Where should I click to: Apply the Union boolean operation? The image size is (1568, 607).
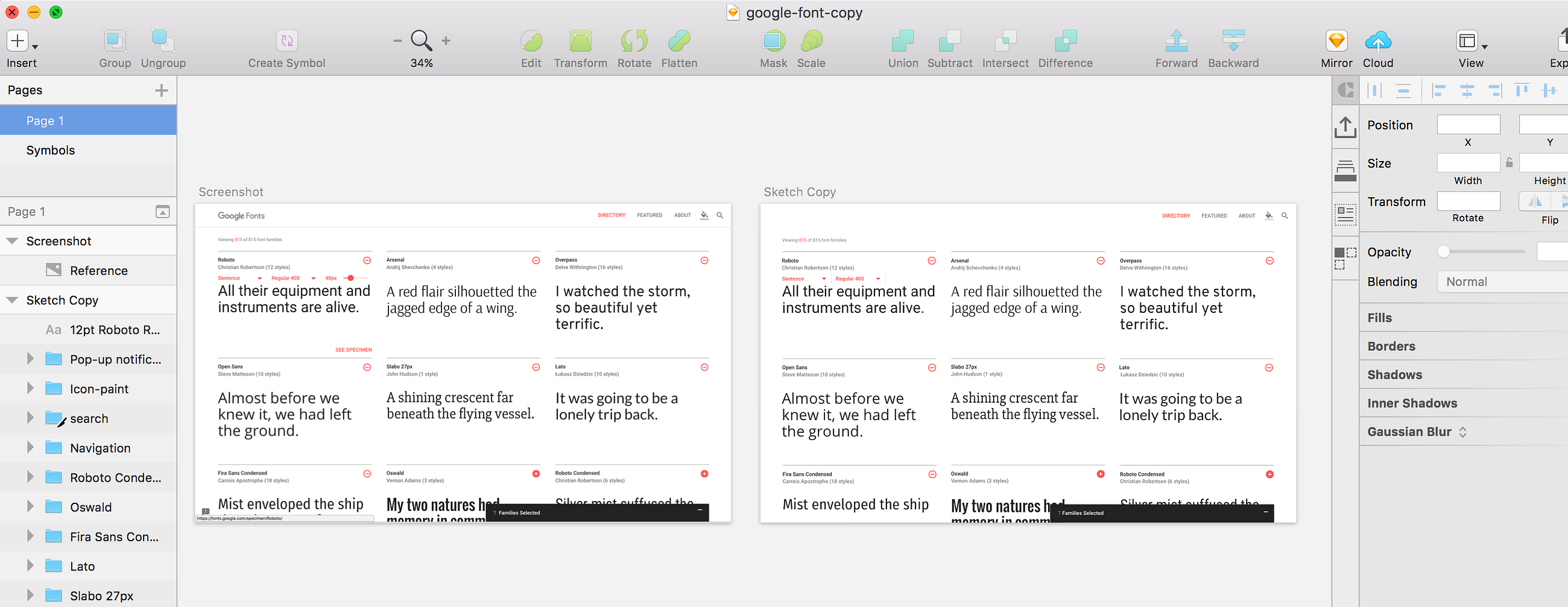903,41
